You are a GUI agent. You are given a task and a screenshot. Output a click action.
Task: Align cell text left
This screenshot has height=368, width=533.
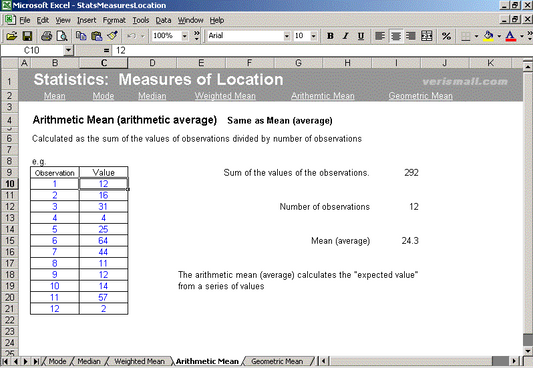380,36
